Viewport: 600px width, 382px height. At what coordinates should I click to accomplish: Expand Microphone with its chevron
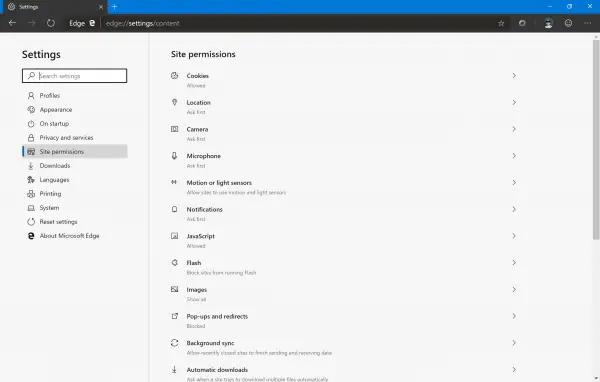(514, 156)
